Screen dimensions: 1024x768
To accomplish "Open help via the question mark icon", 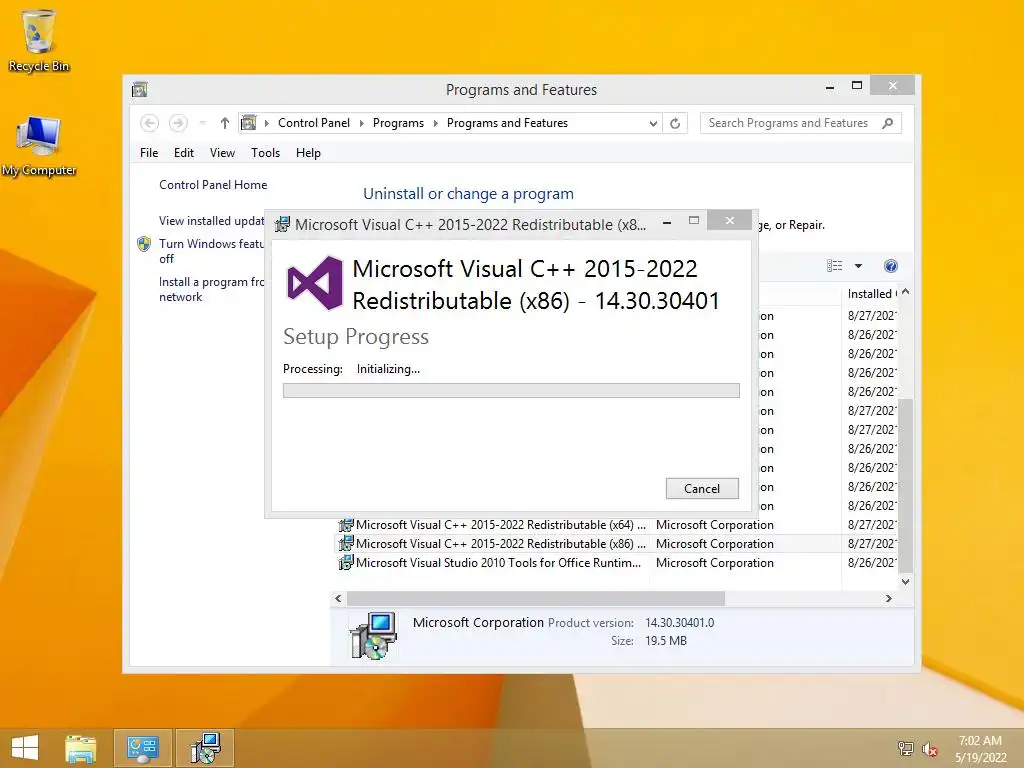I will (x=891, y=266).
